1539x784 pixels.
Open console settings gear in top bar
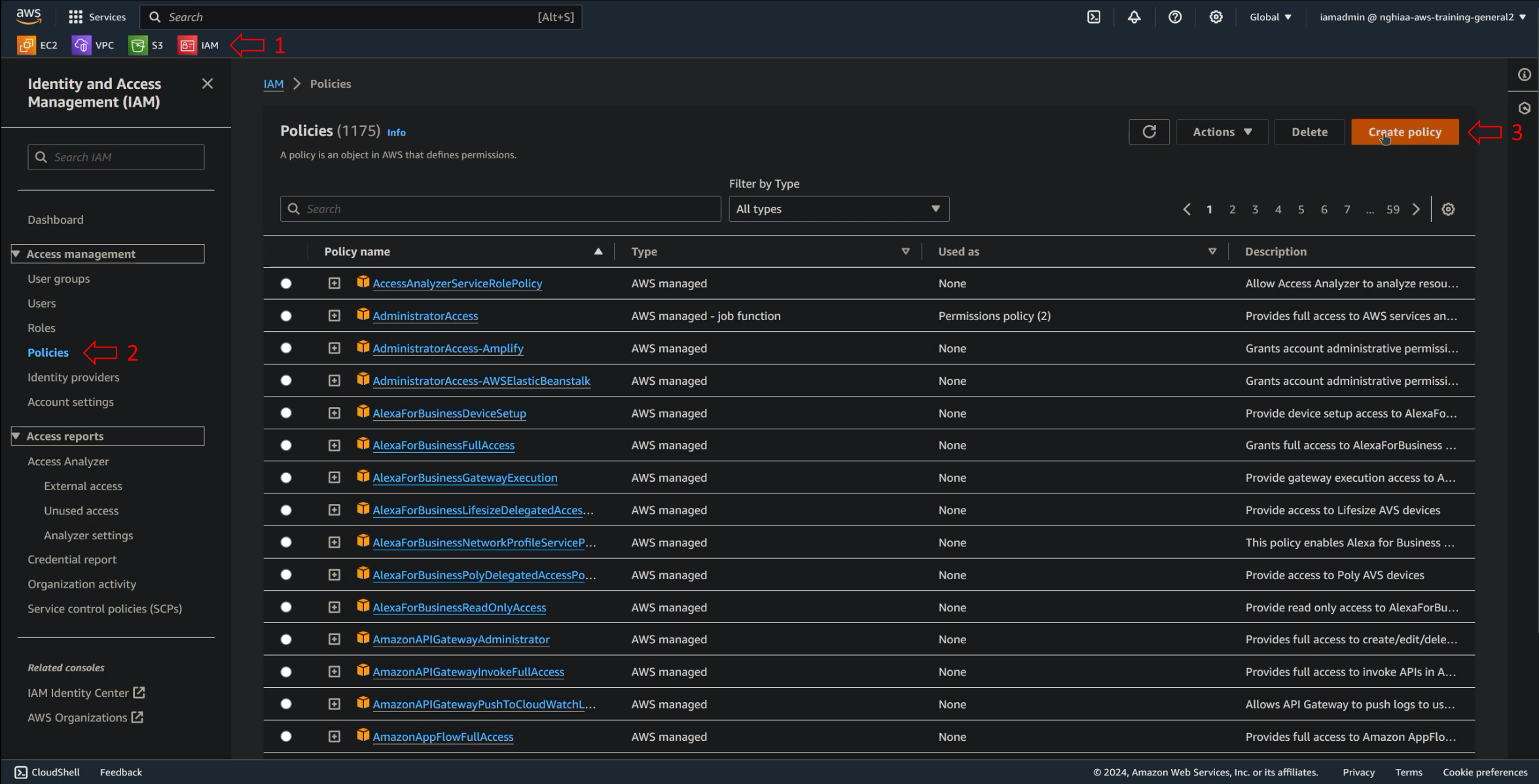coord(1216,17)
